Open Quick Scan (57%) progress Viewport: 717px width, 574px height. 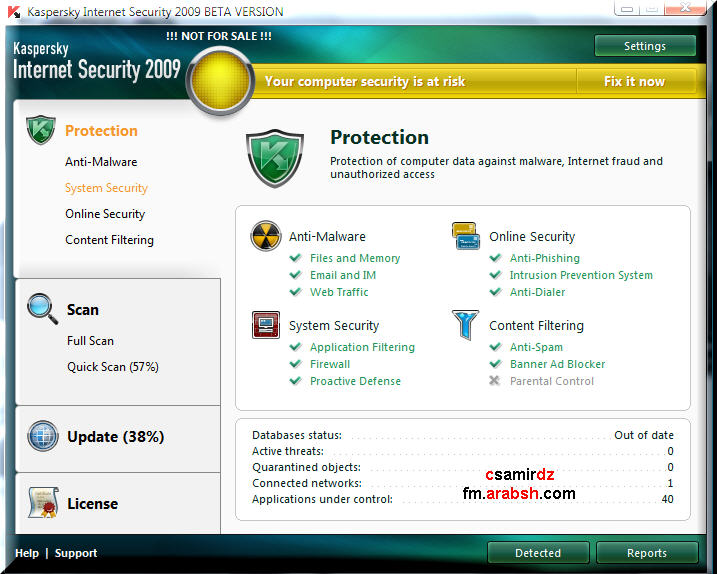112,367
